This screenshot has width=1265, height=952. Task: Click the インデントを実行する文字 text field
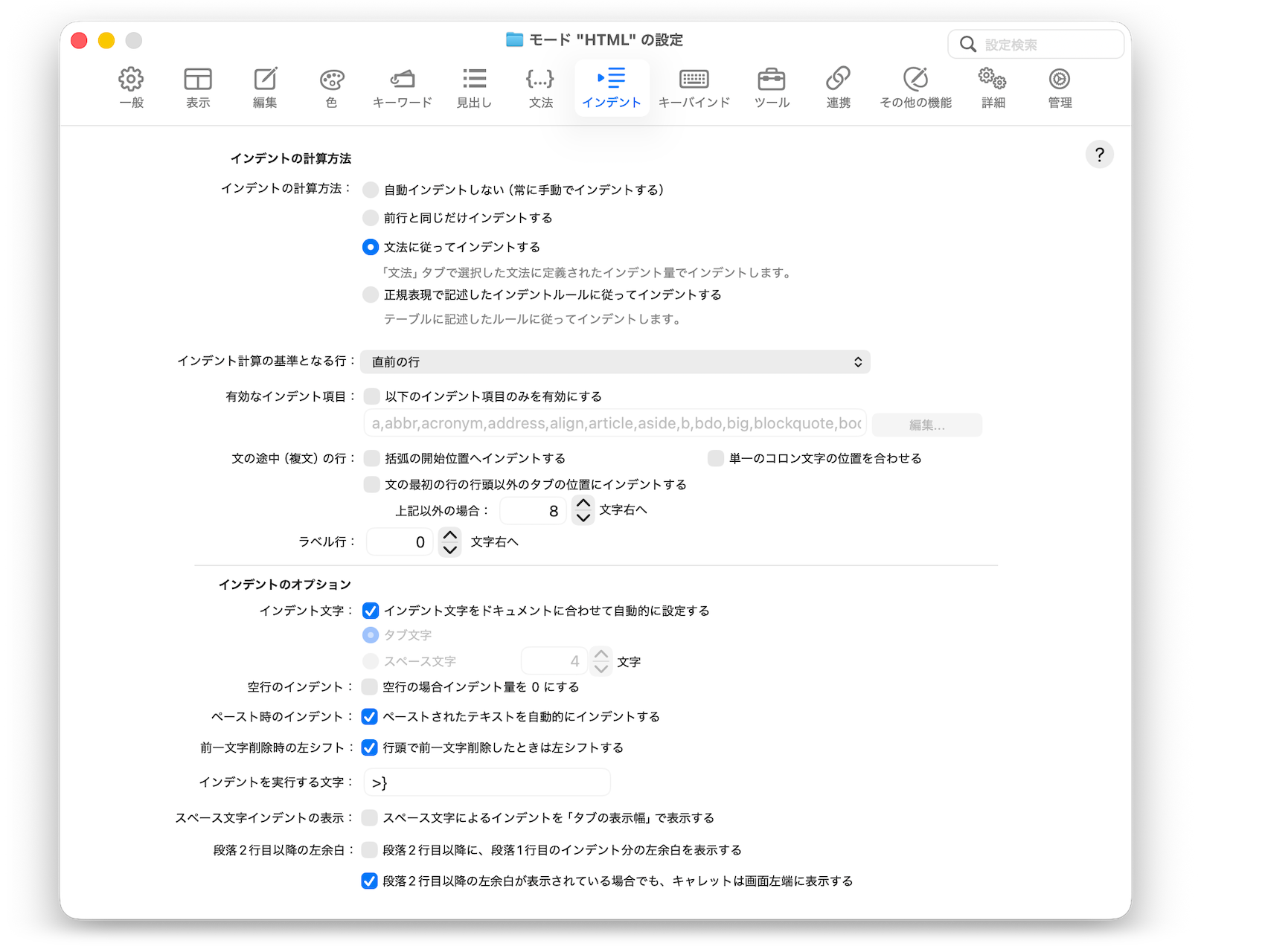[487, 782]
